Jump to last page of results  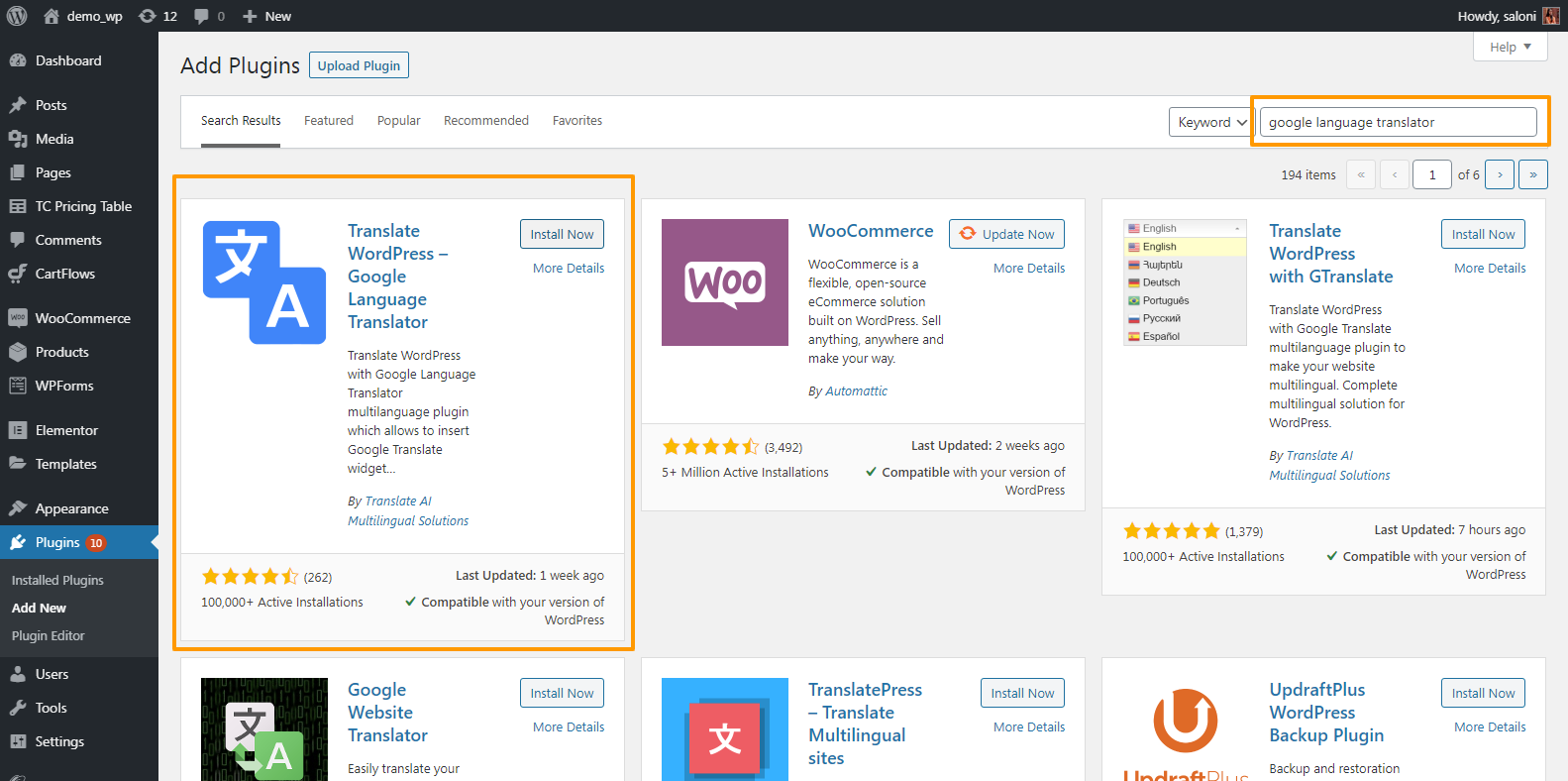1533,174
